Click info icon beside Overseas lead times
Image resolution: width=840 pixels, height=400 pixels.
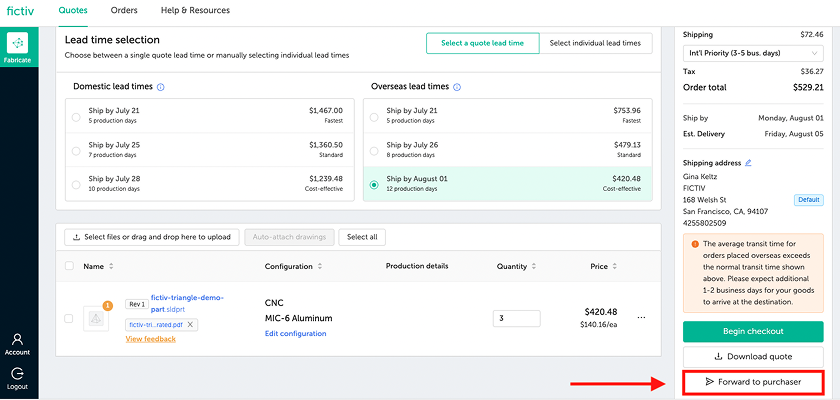point(457,87)
